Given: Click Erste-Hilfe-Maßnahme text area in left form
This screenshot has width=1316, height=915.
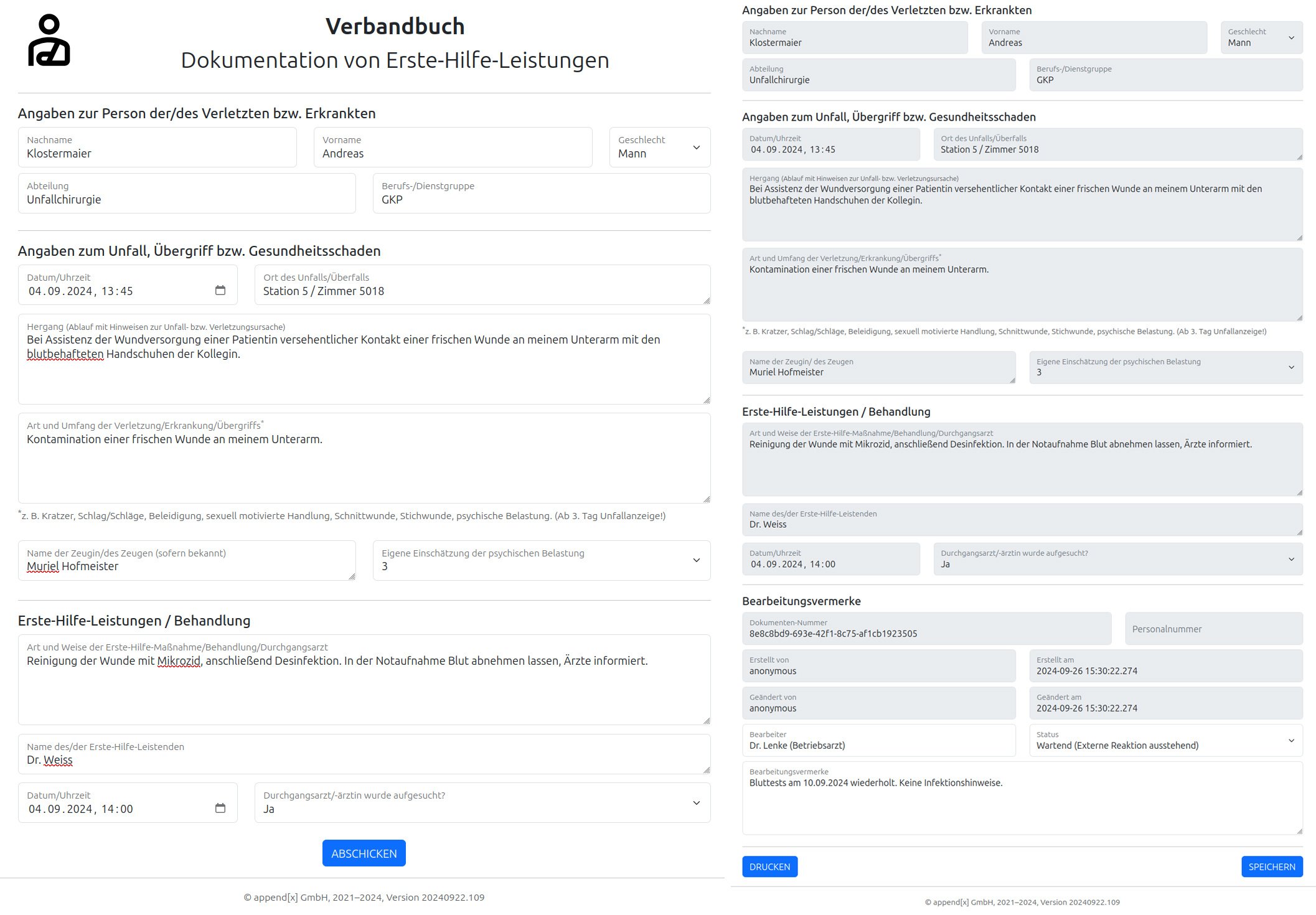Looking at the screenshot, I should [364, 680].
